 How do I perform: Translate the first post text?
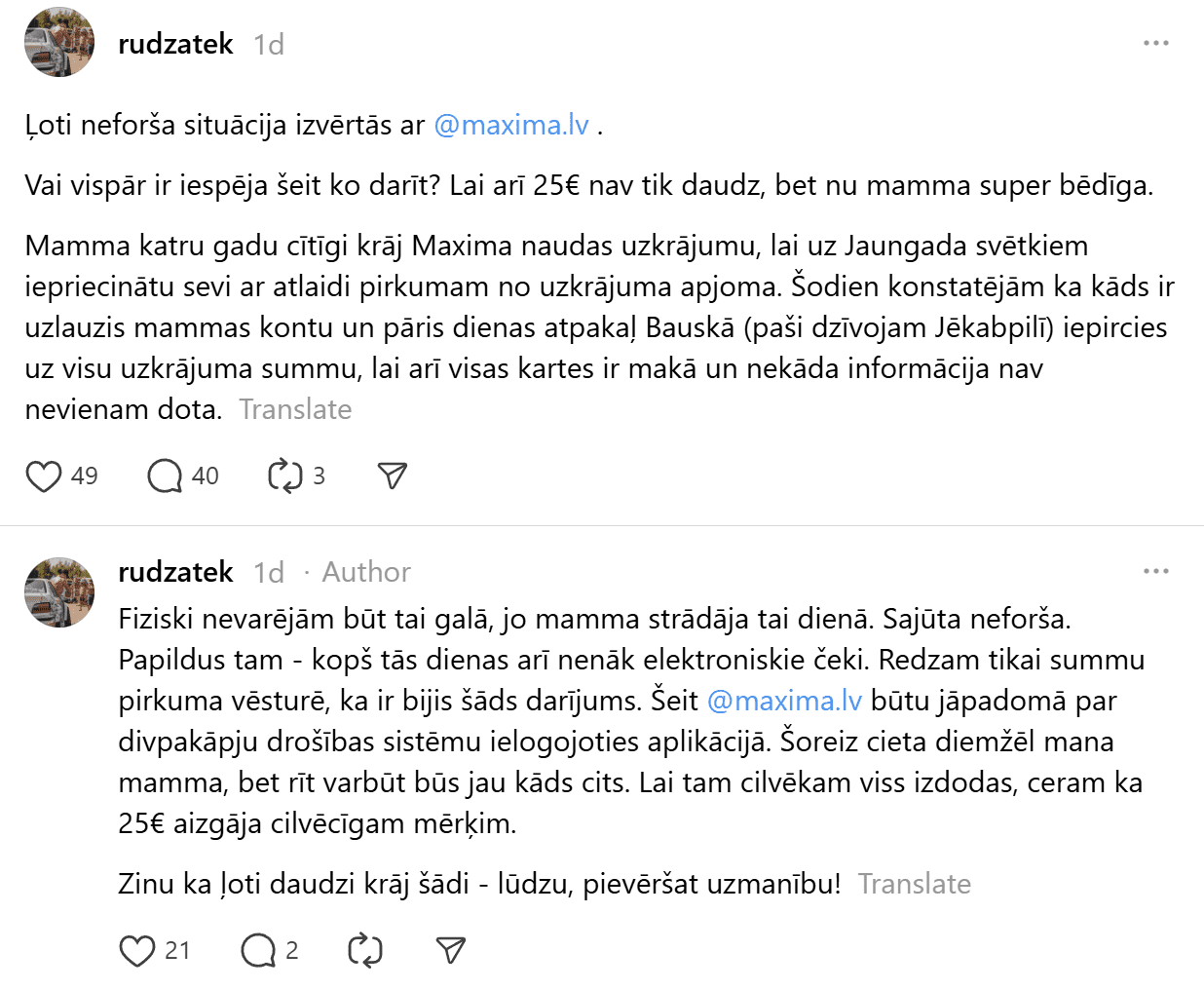(295, 409)
